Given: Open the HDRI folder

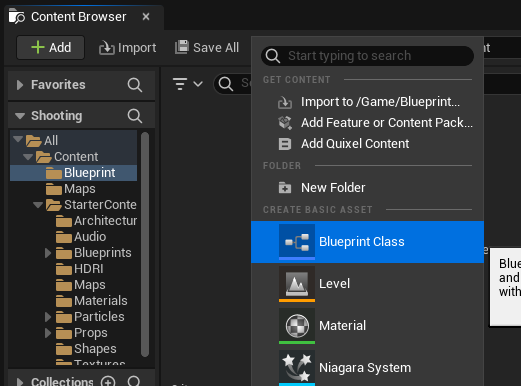Looking at the screenshot, I should [79, 269].
